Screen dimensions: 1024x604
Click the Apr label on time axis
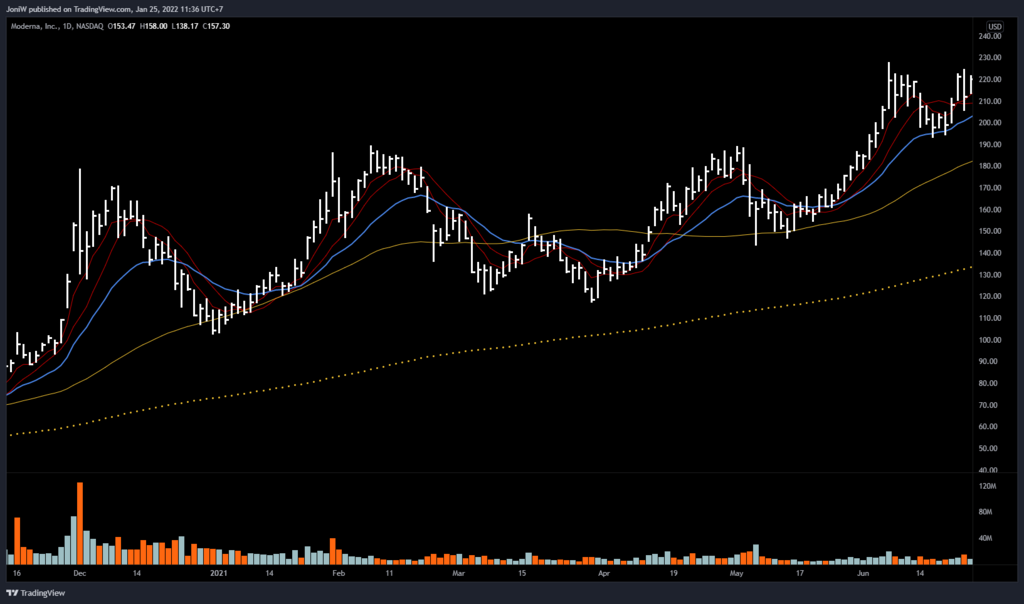point(603,575)
